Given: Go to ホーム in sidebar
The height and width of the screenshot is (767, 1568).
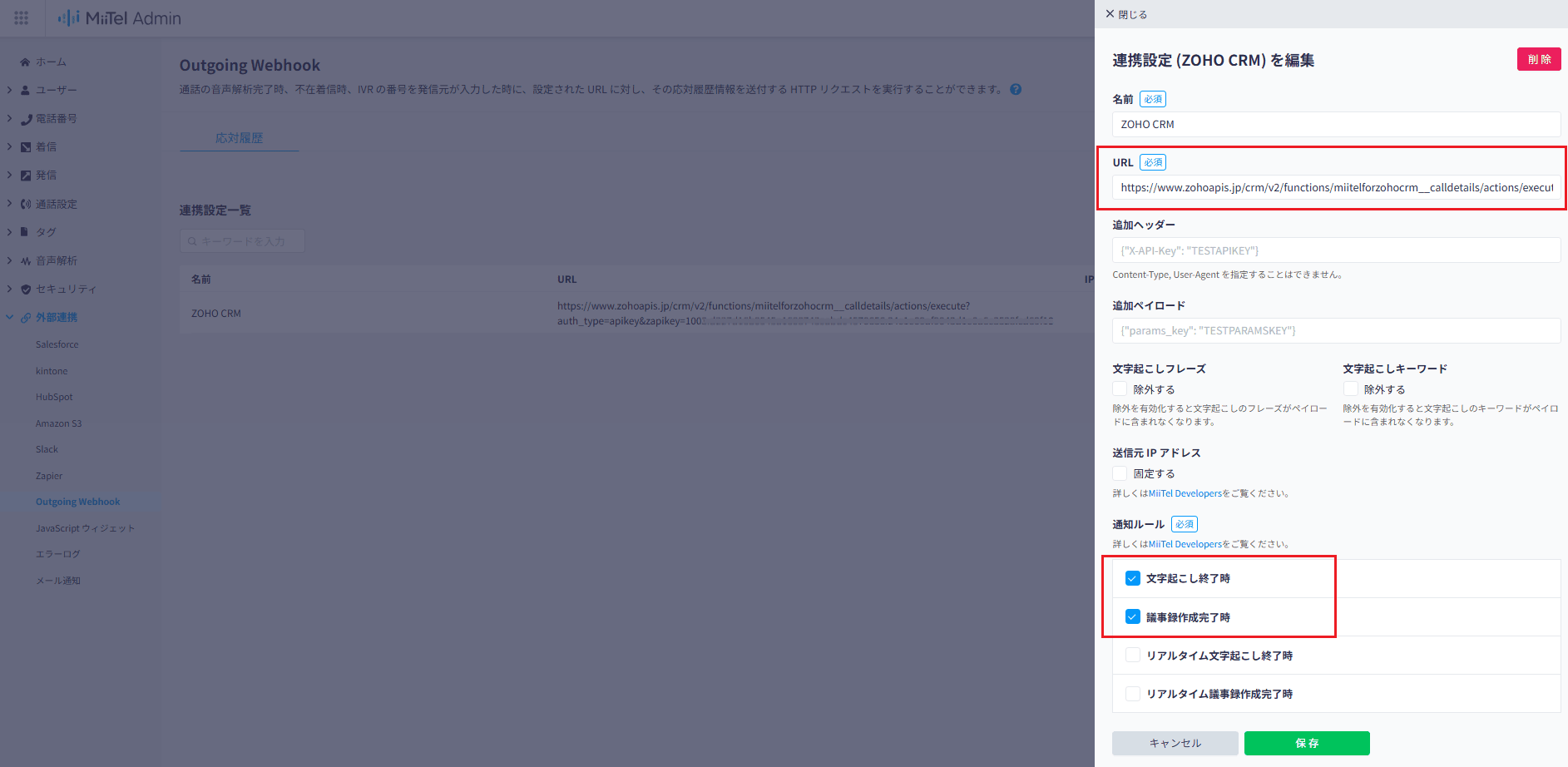Looking at the screenshot, I should [x=51, y=62].
